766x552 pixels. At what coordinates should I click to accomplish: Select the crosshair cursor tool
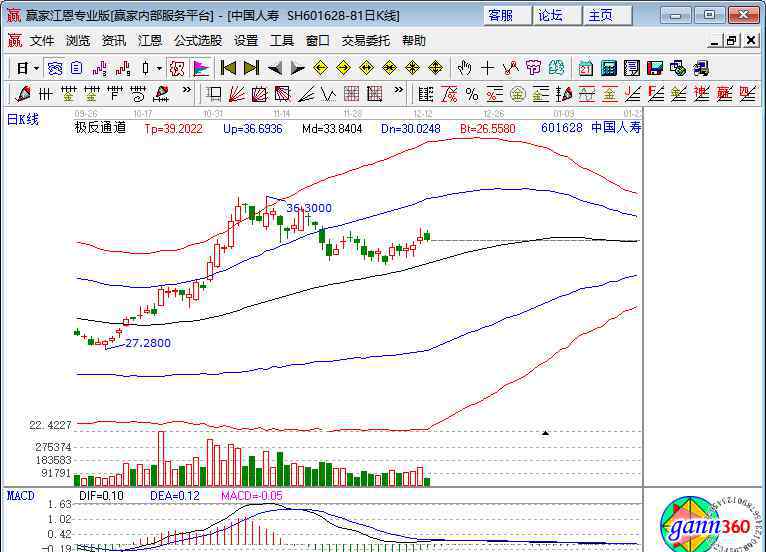point(487,68)
